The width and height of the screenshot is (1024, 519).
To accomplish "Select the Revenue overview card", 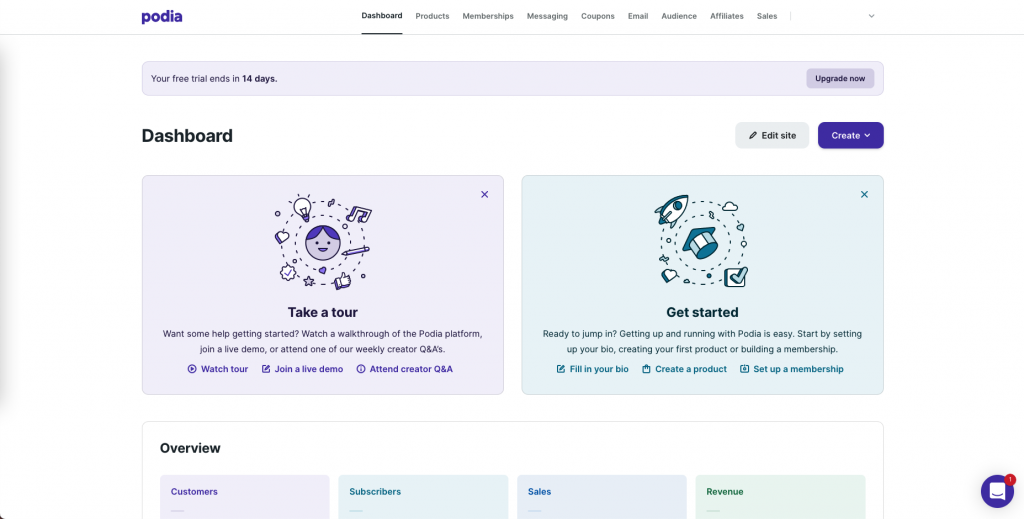I will pyautogui.click(x=780, y=497).
